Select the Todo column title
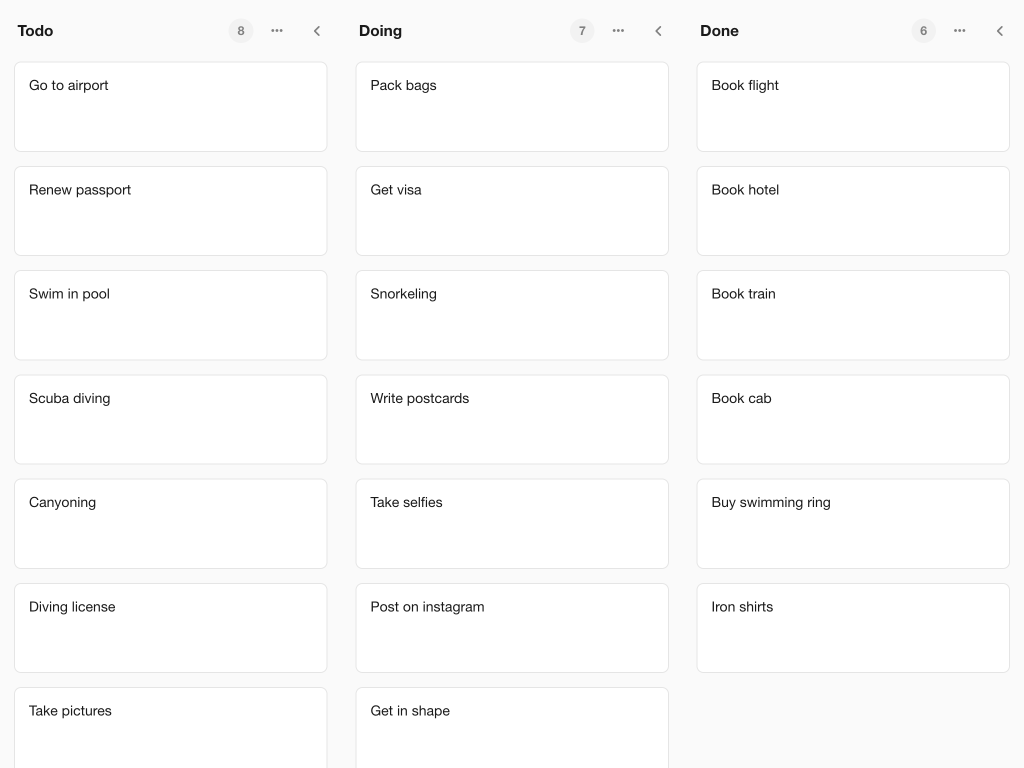 pyautogui.click(x=36, y=31)
